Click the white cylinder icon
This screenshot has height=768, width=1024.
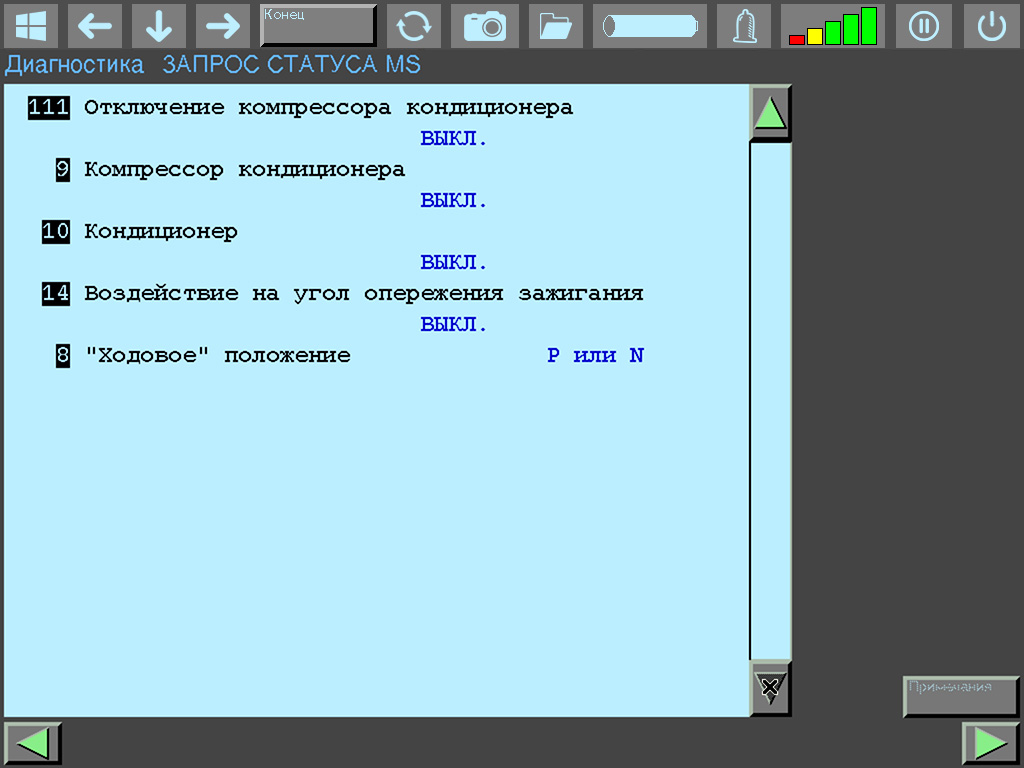pyautogui.click(x=649, y=26)
